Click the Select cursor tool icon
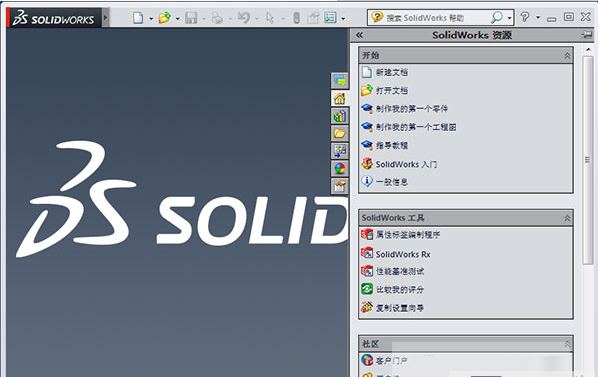The height and width of the screenshot is (377, 598). click(270, 18)
